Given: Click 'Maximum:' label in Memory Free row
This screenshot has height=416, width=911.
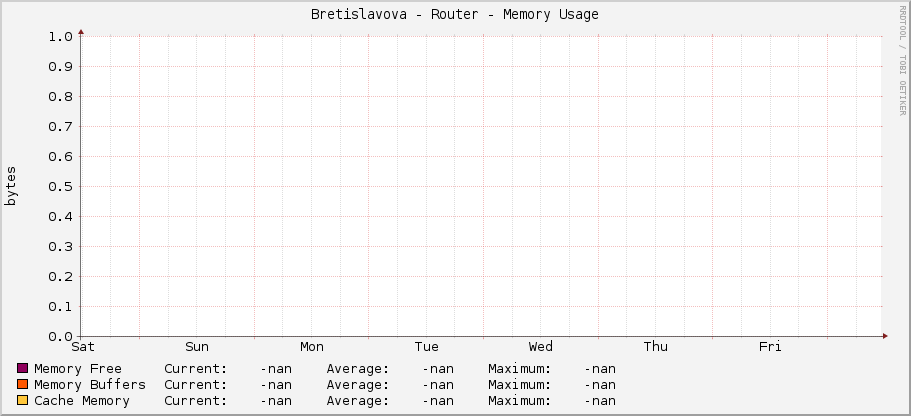Looking at the screenshot, I should (x=519, y=368).
